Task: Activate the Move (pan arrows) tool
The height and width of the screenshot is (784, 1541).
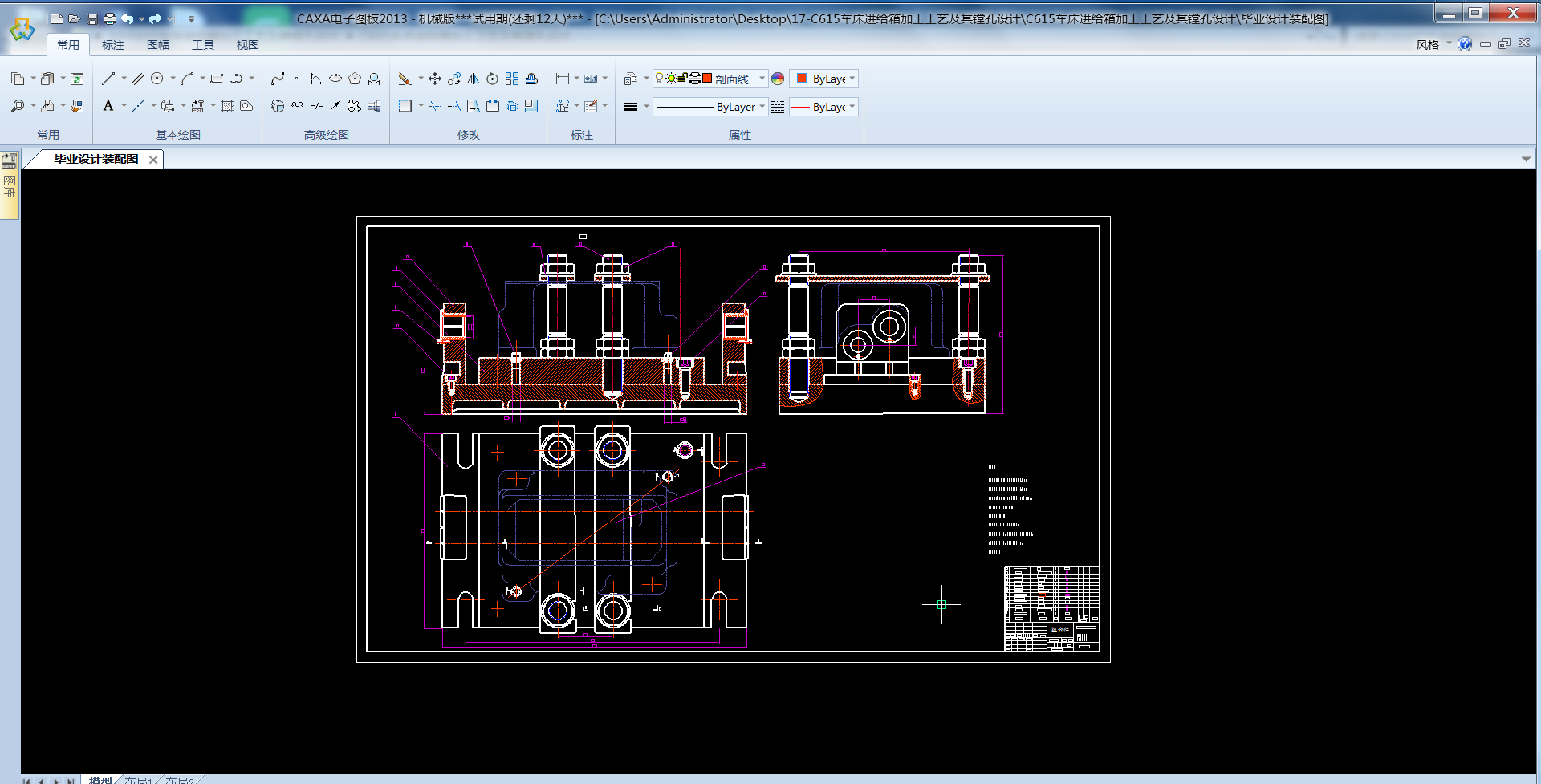Action: tap(435, 79)
